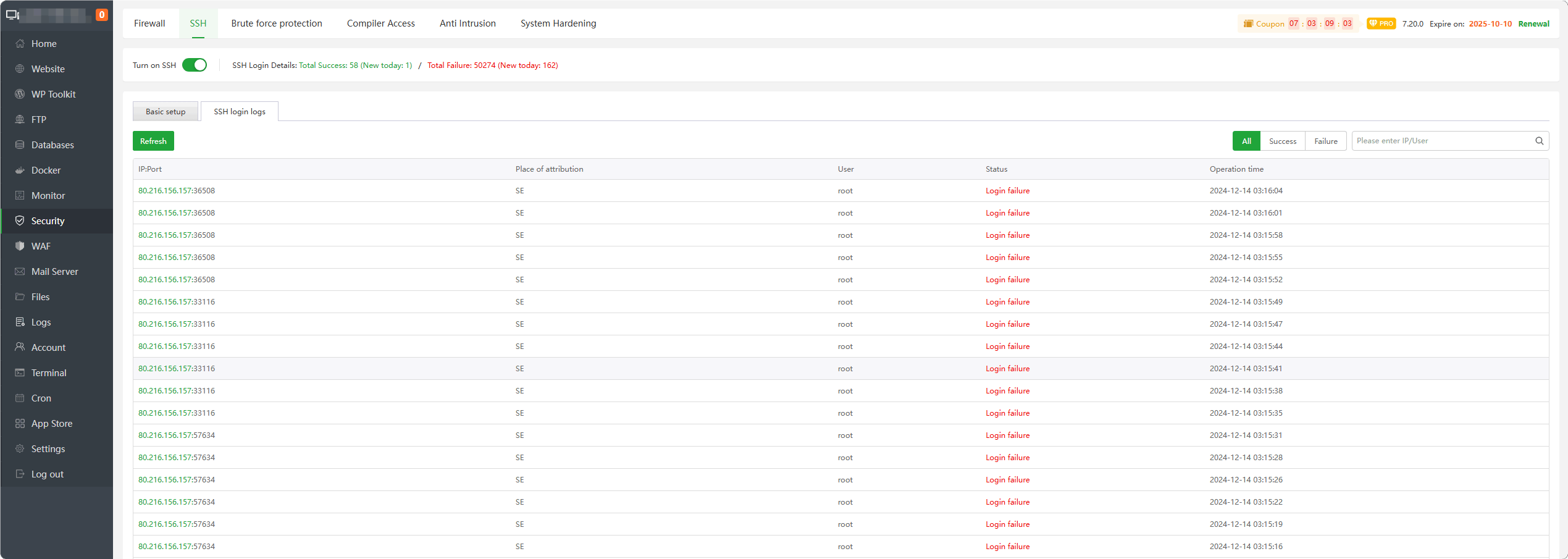1568x559 pixels.
Task: Switch to the Basic setup tab
Action: 166,112
